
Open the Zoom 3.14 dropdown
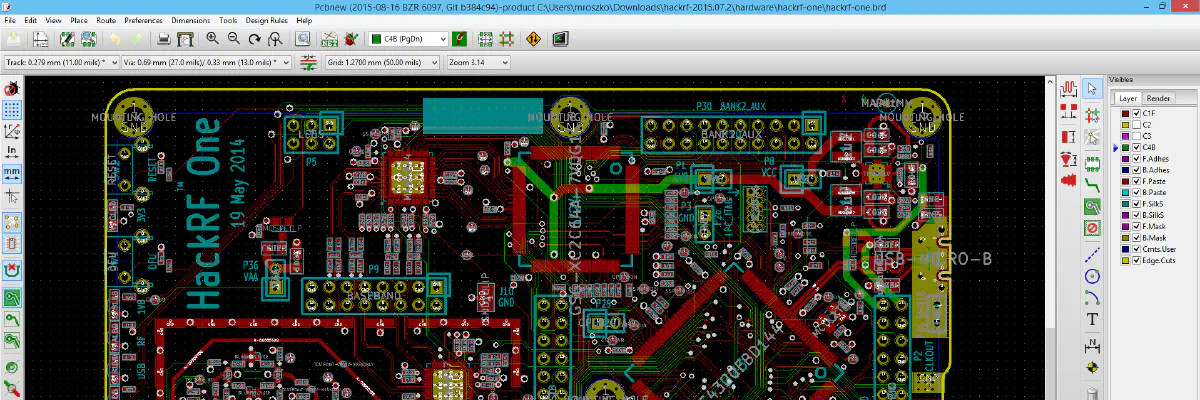(x=479, y=62)
